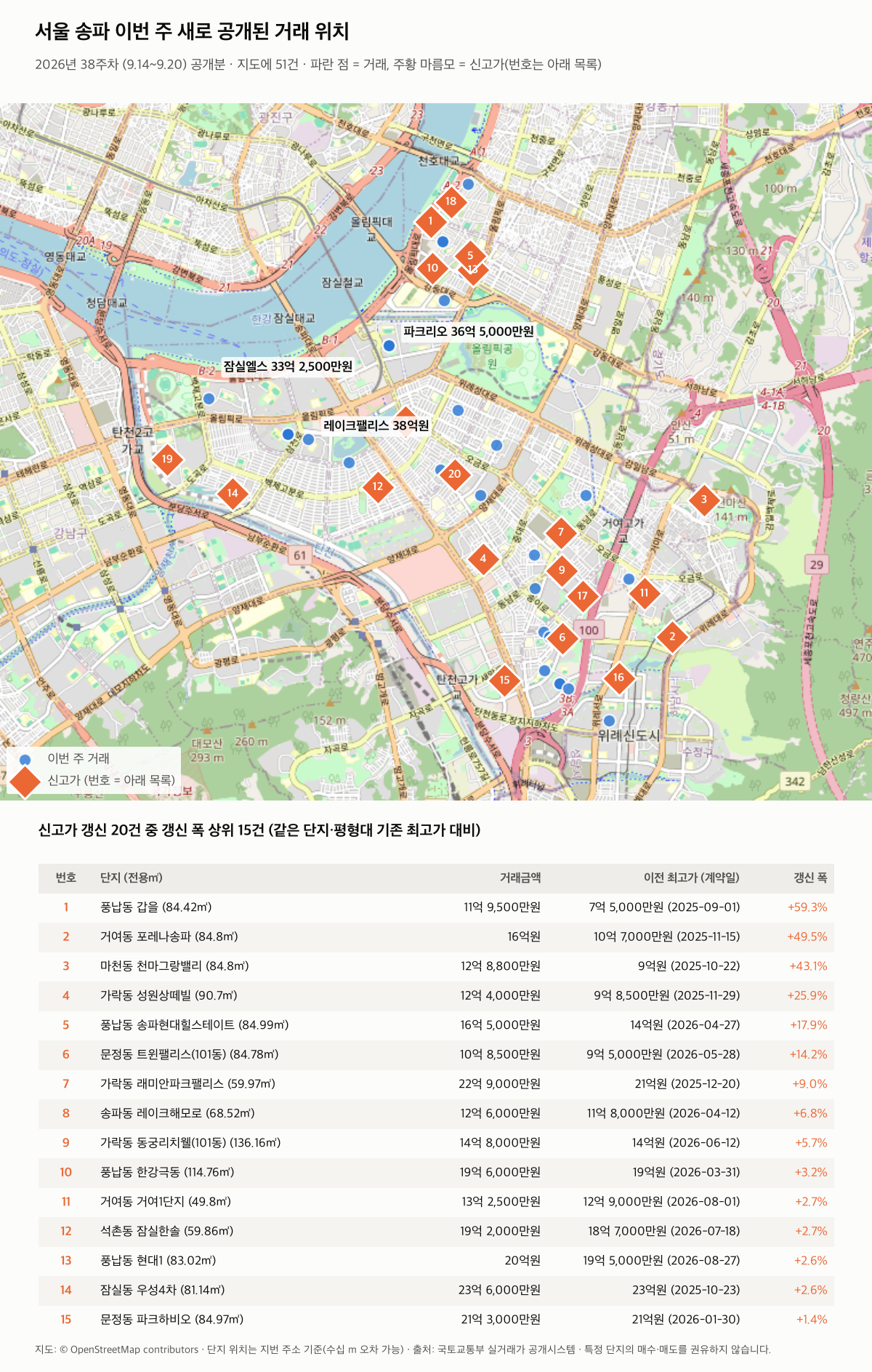Viewport: 872px width, 1372px height.
Task: Click orange diamond map marker 2
Action: point(672,636)
